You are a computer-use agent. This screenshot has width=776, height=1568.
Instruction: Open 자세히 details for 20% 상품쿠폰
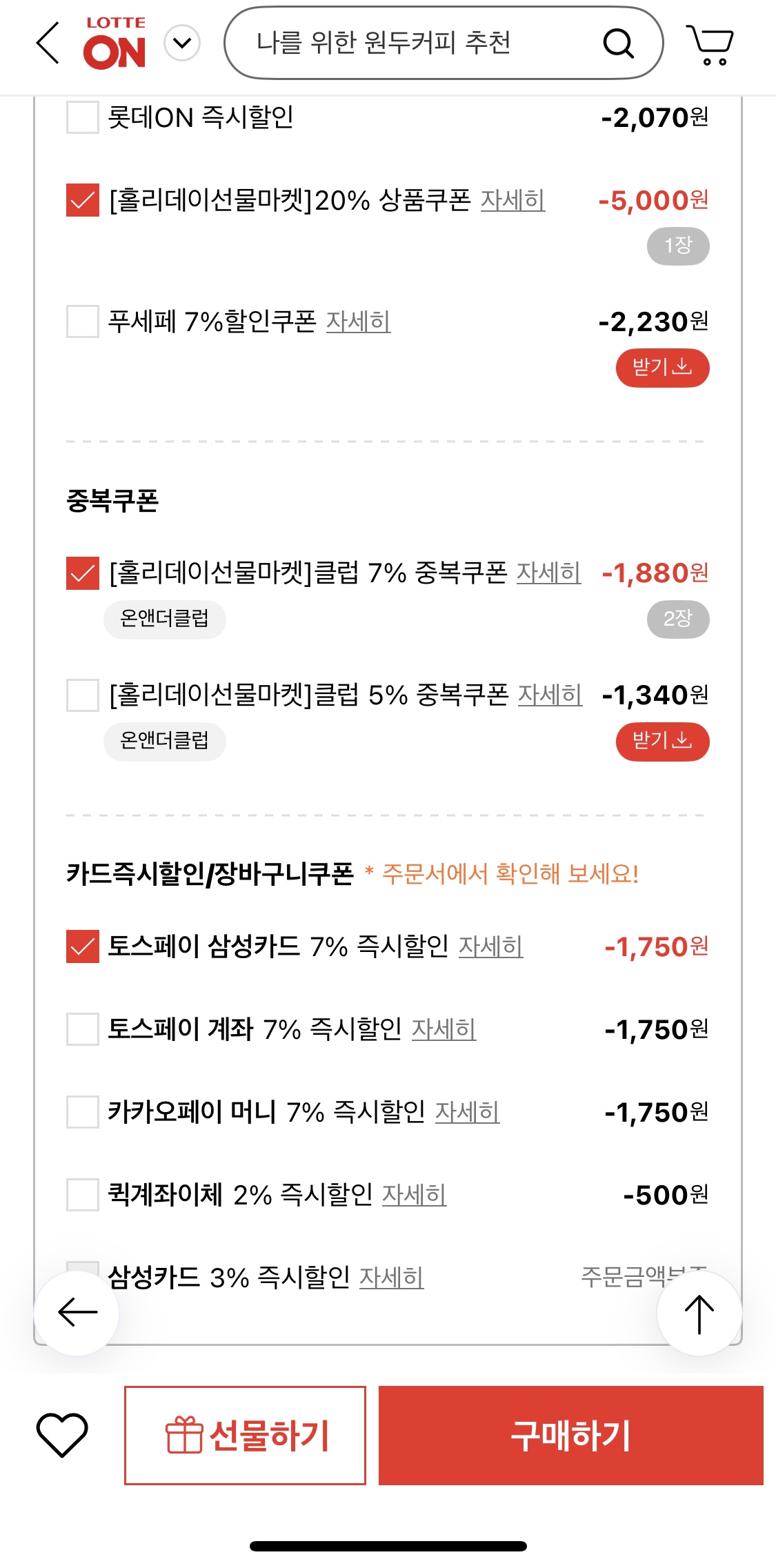pos(513,201)
